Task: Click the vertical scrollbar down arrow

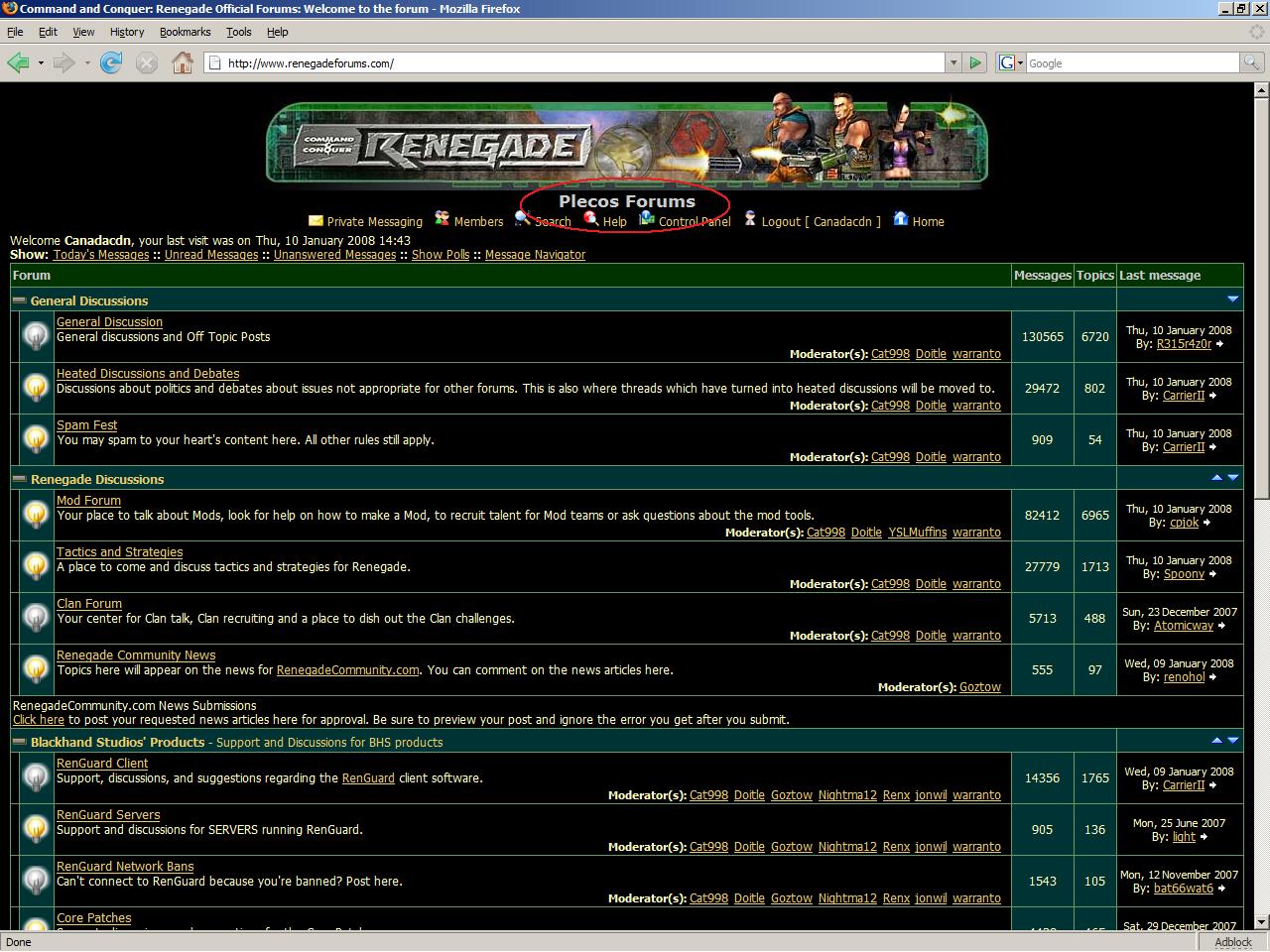Action: [1261, 922]
